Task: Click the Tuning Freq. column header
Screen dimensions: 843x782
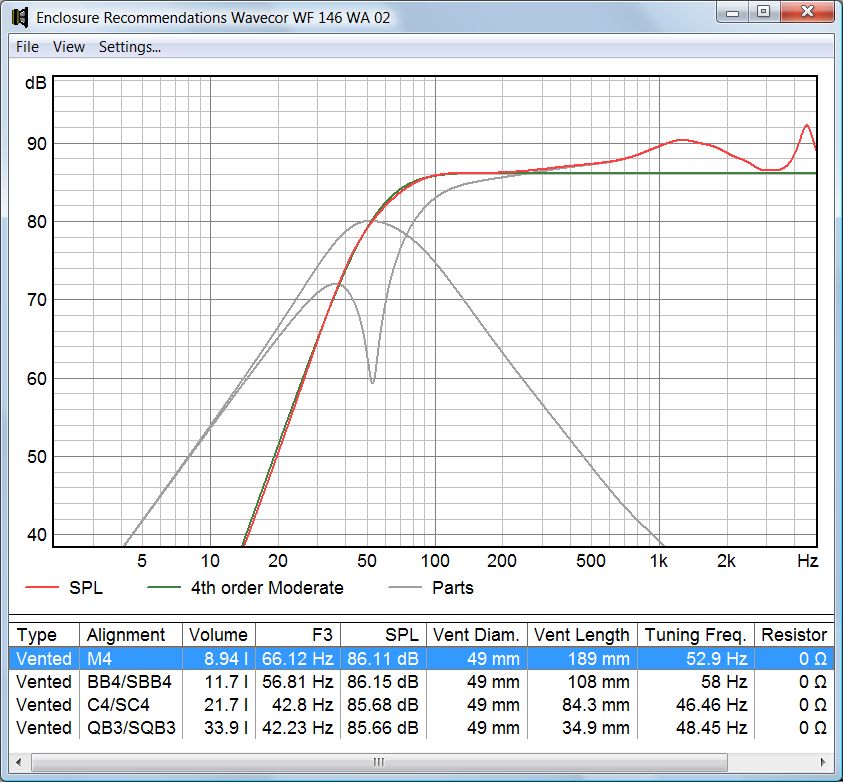Action: [x=696, y=635]
